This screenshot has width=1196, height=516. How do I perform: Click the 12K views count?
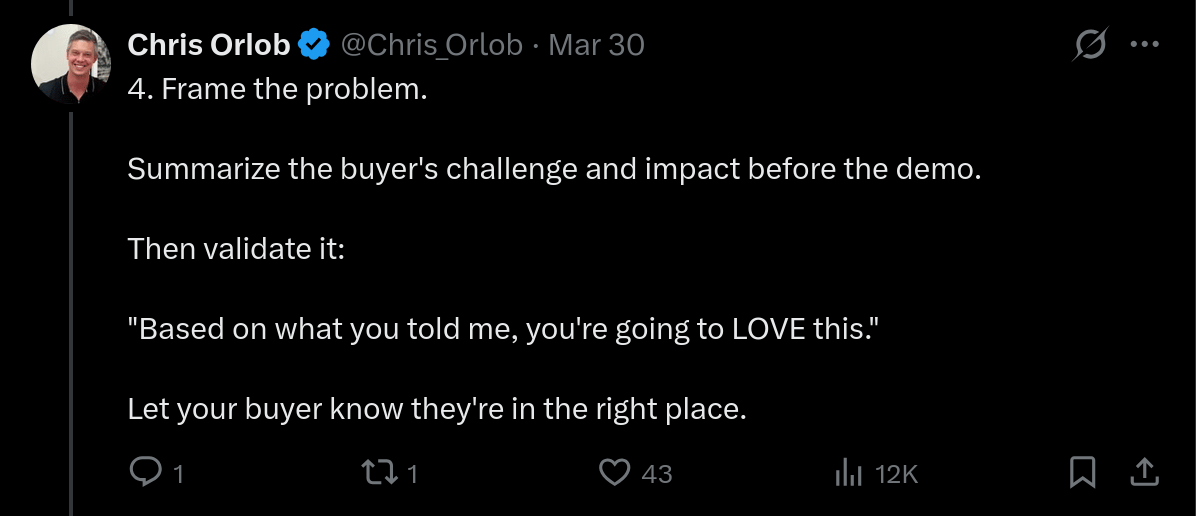tap(896, 473)
